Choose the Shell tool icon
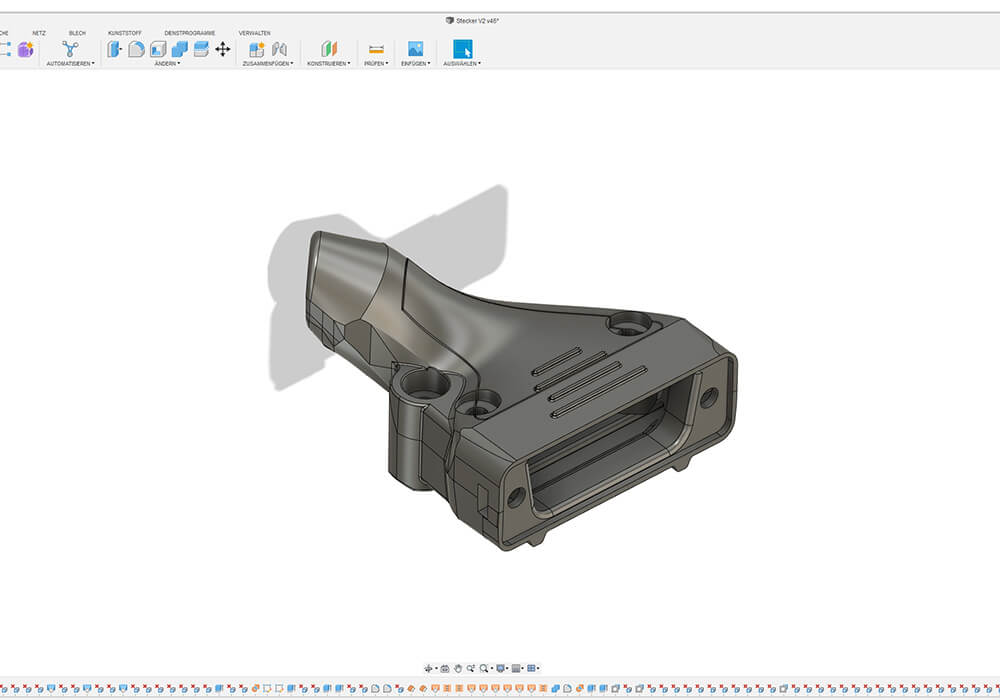Image resolution: width=1000 pixels, height=700 pixels. coord(158,49)
